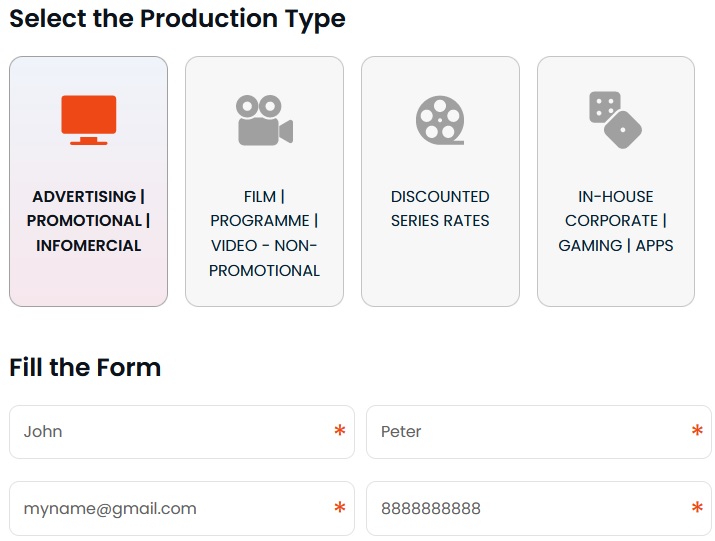715x541 pixels.
Task: Click the asterisk in the email field
Action: pos(340,508)
